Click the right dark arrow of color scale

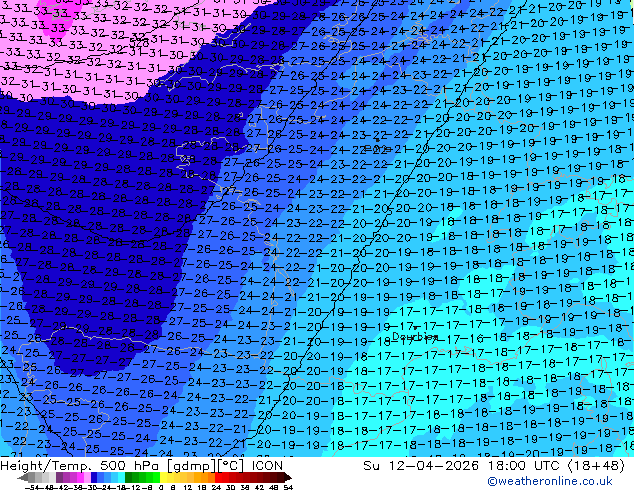click(288, 477)
